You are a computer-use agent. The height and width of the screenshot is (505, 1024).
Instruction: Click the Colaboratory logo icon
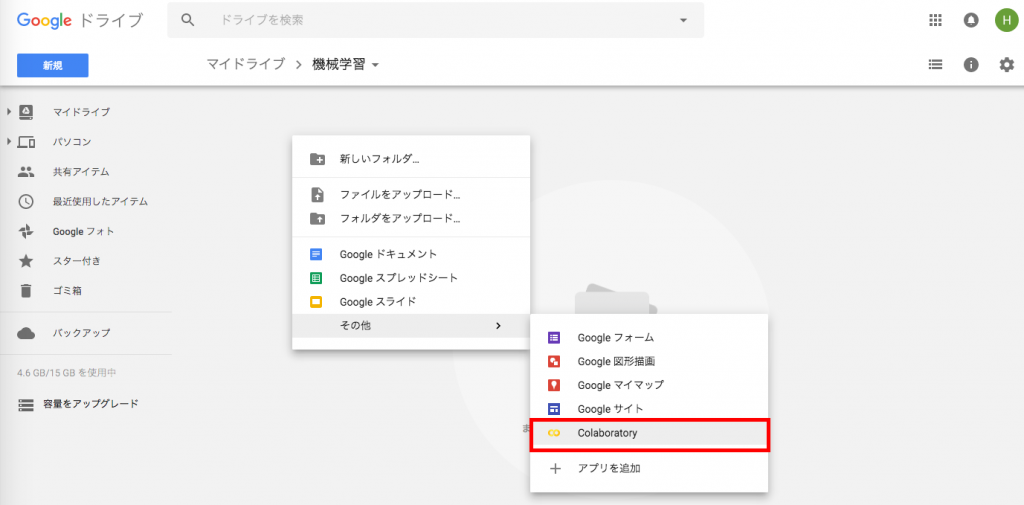(554, 433)
